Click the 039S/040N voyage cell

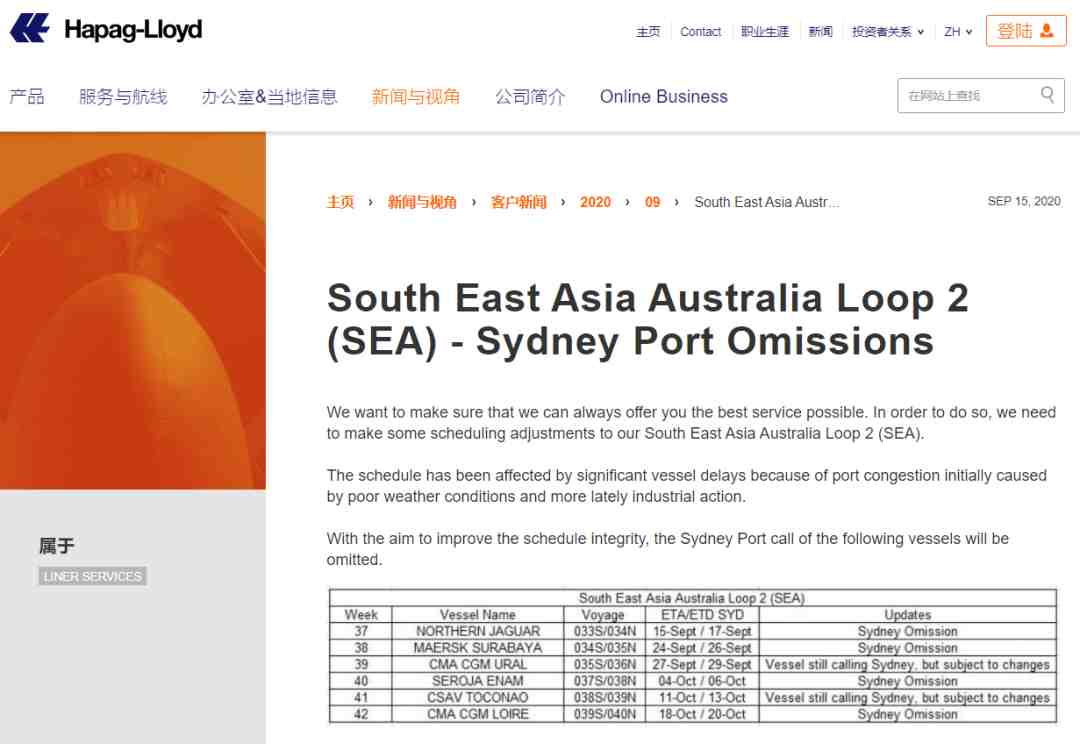[605, 714]
